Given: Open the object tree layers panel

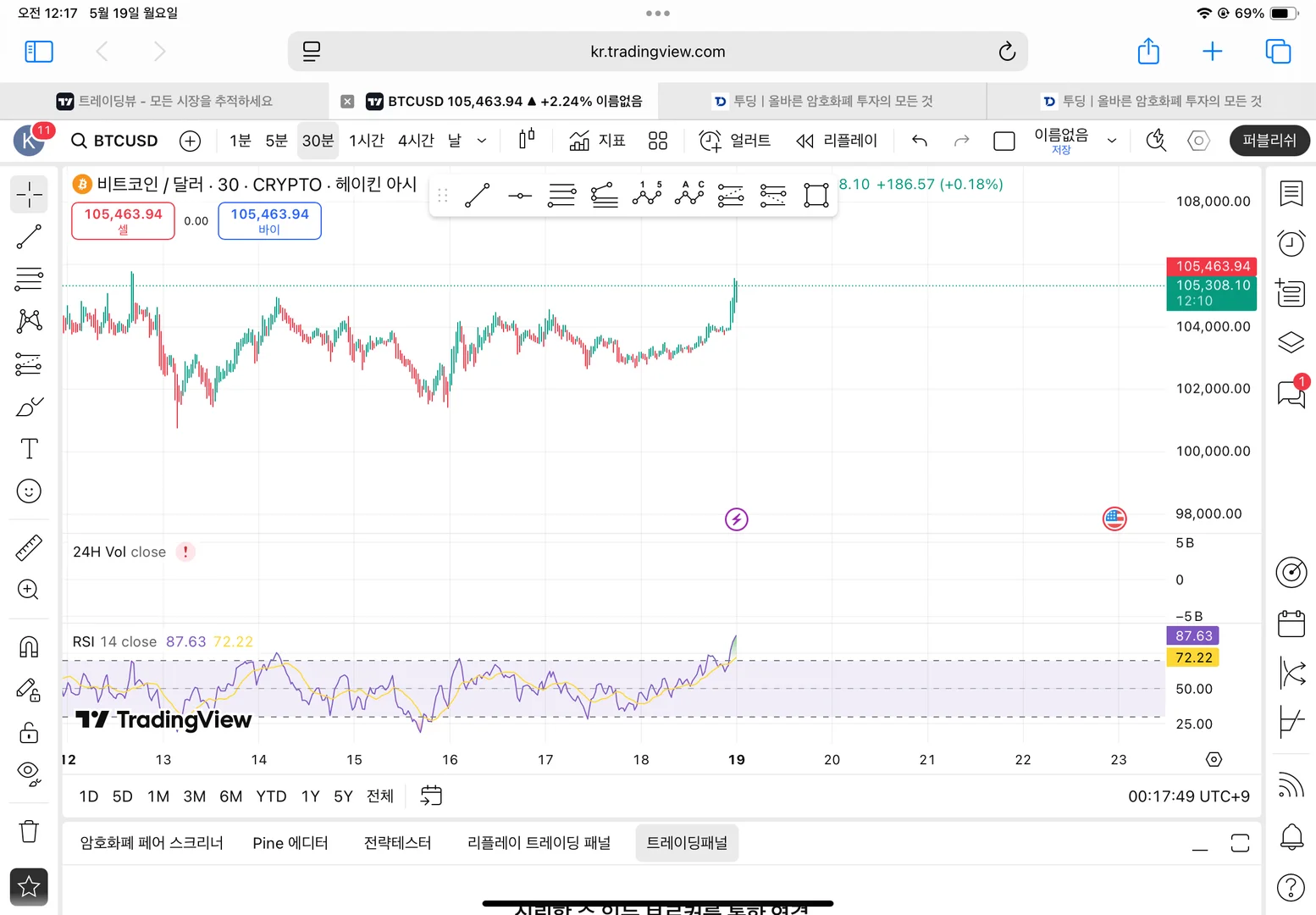Looking at the screenshot, I should tap(1291, 343).
